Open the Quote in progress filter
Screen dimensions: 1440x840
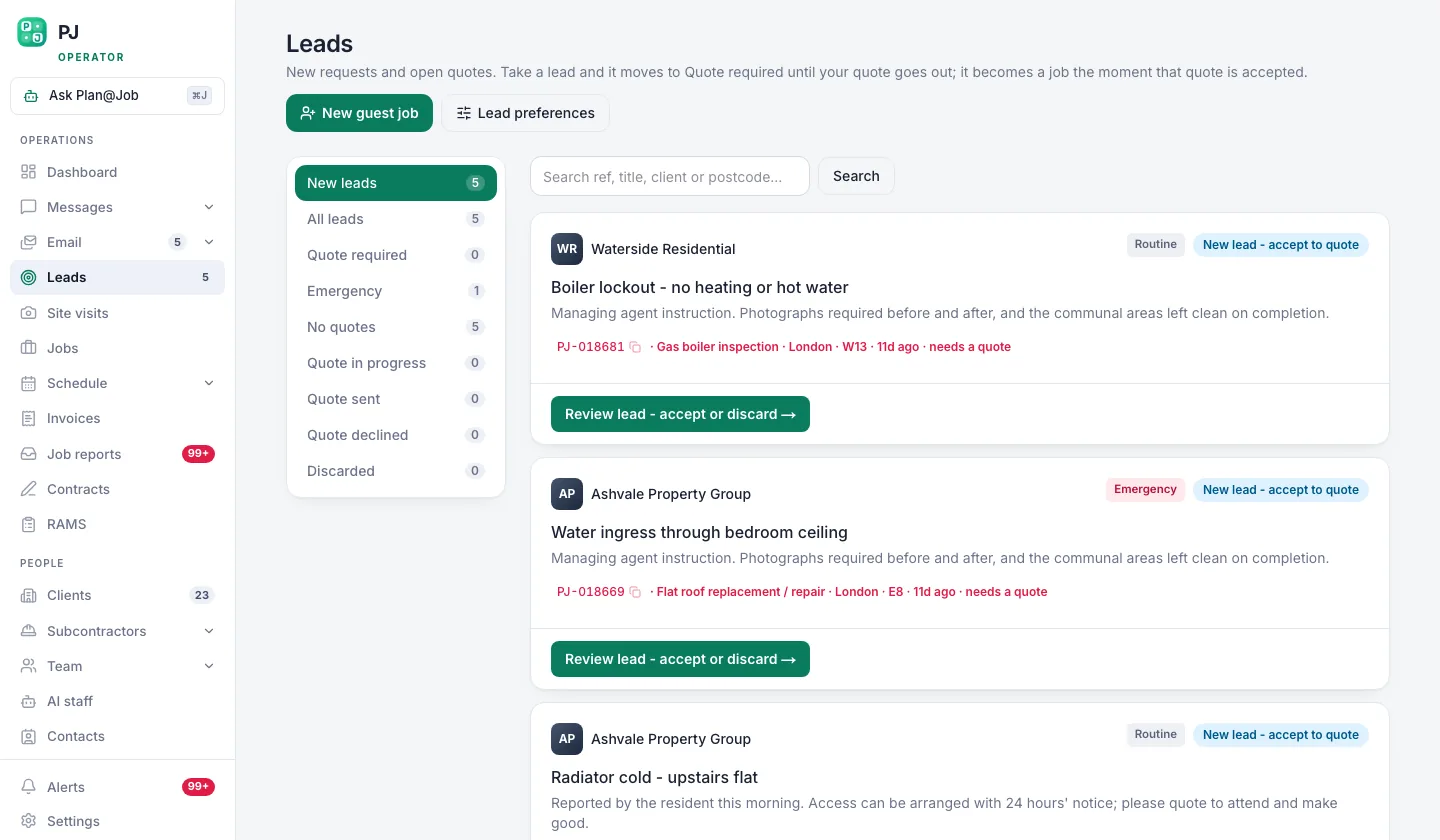(x=396, y=363)
